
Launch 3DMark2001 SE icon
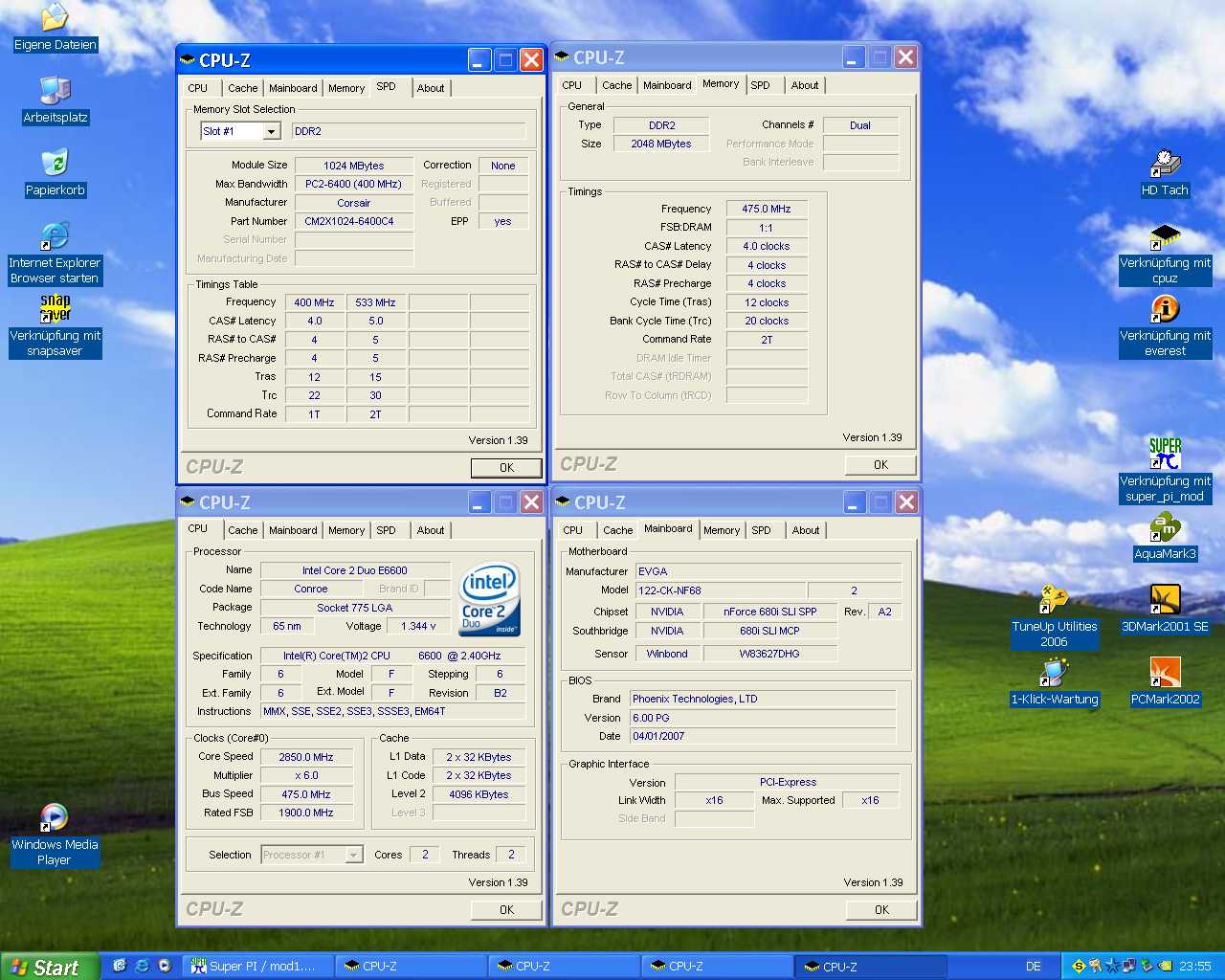point(1165,600)
